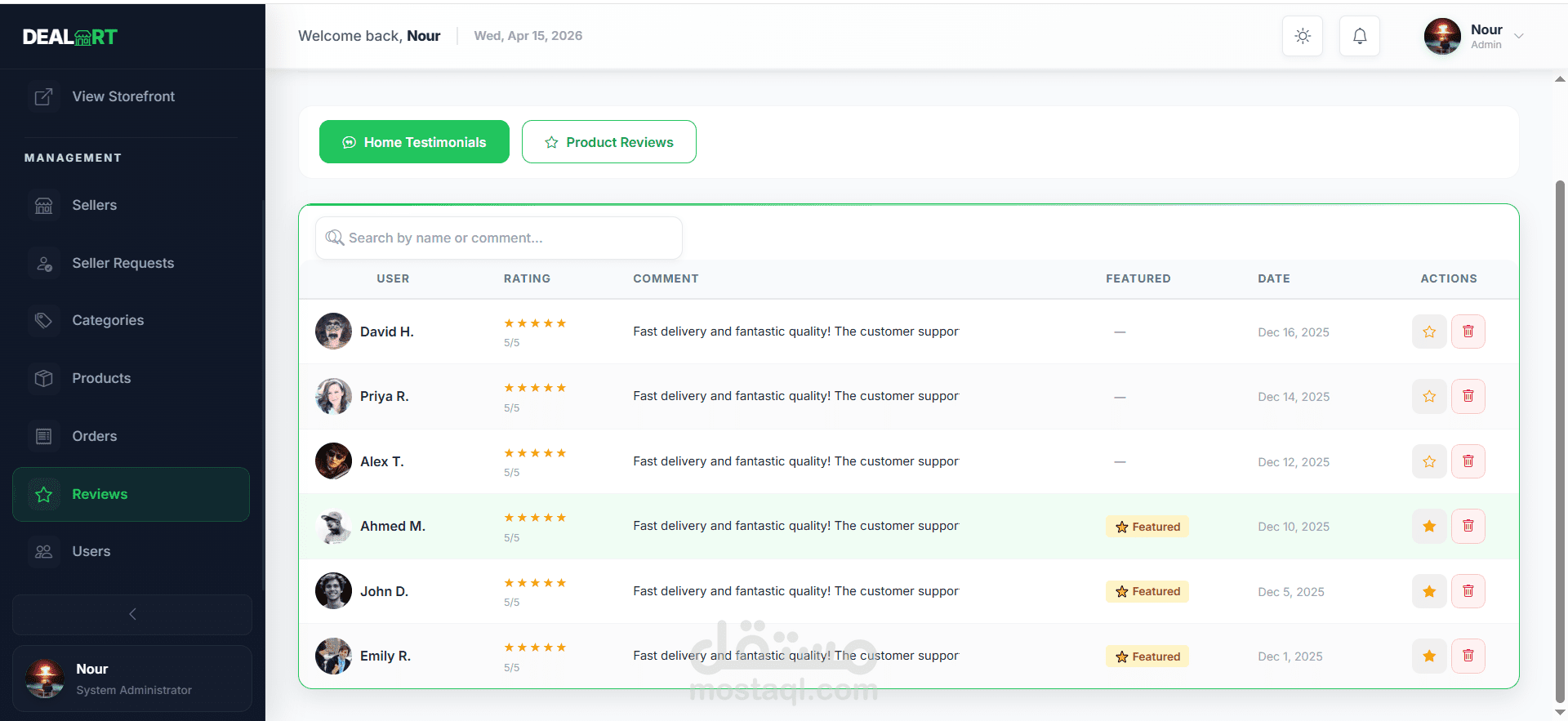This screenshot has width=1568, height=721.
Task: Delete David H.'s testimonial with trash icon
Action: pyautogui.click(x=1468, y=332)
